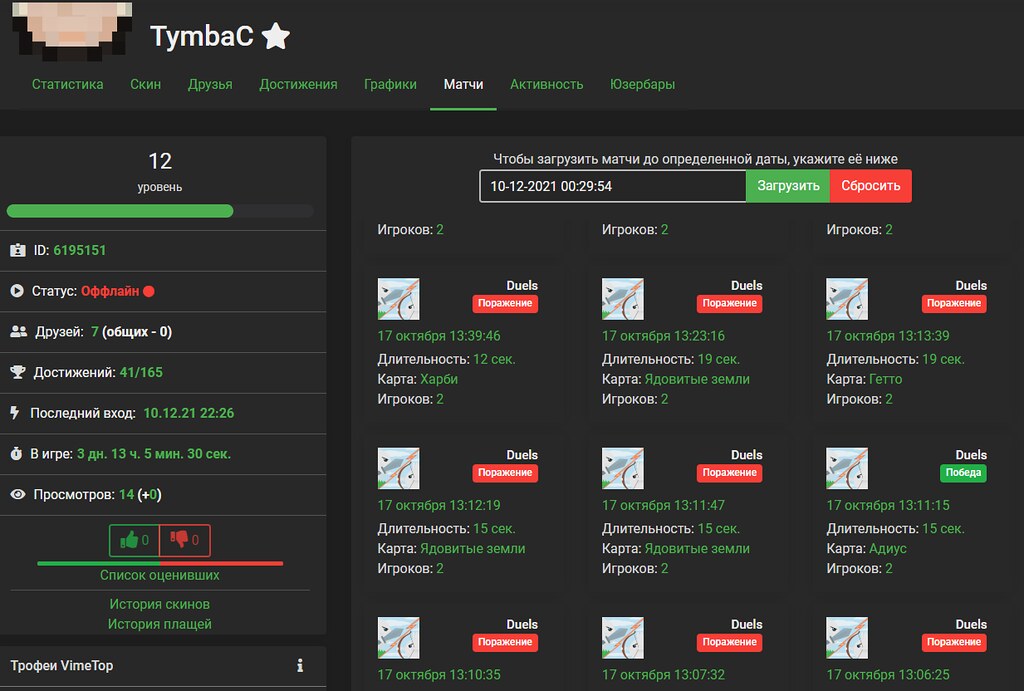
Task: Switch to the Достижения tab
Action: [298, 84]
